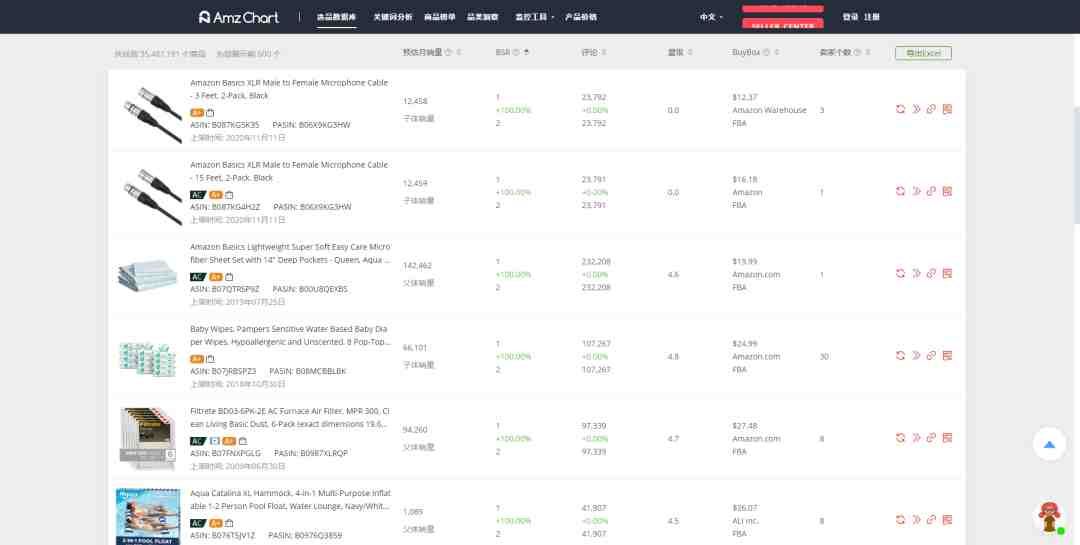Click help icon next to 预估月销量 header

[x=448, y=52]
